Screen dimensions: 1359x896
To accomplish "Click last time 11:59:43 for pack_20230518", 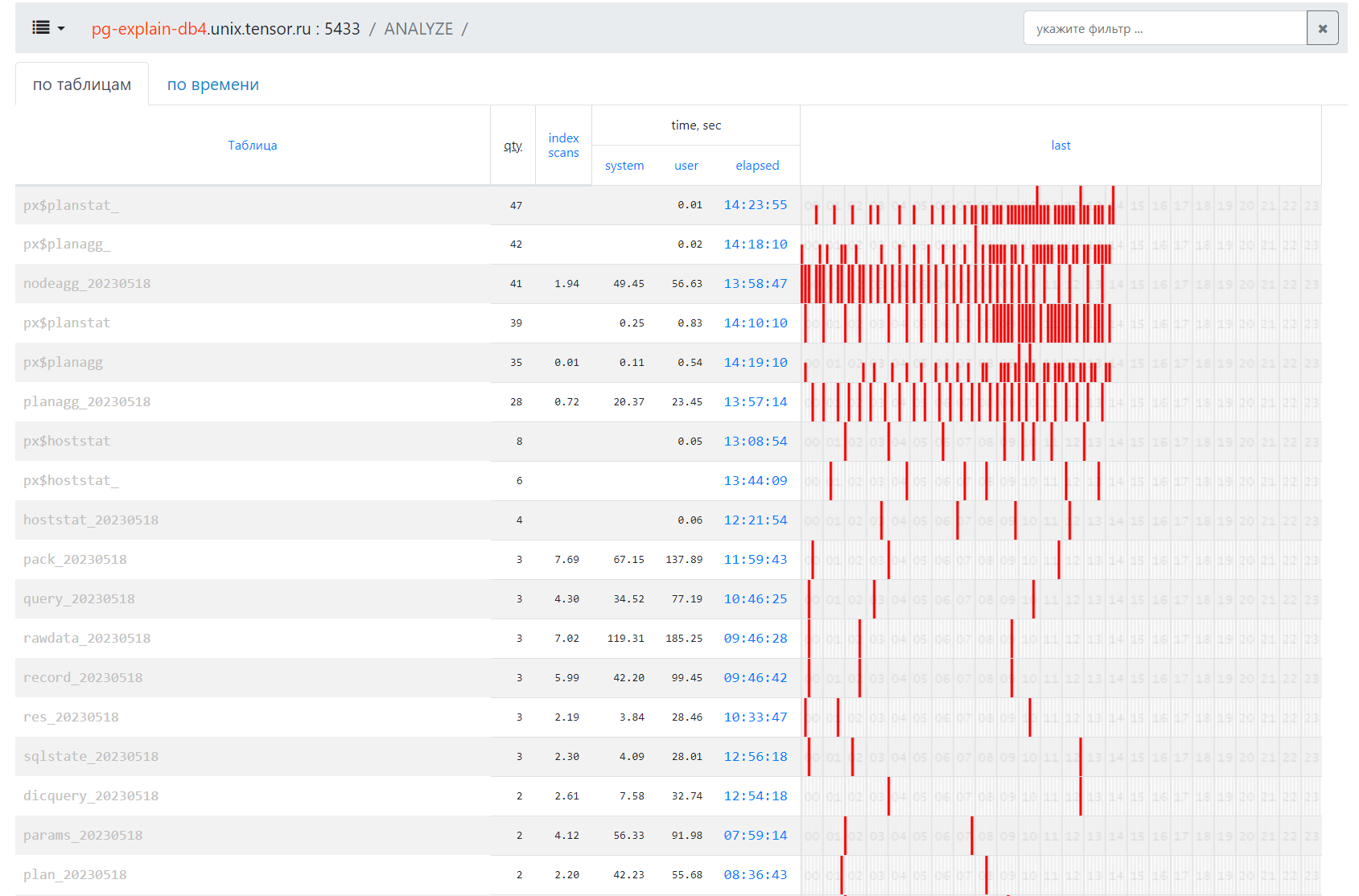I will [x=755, y=560].
